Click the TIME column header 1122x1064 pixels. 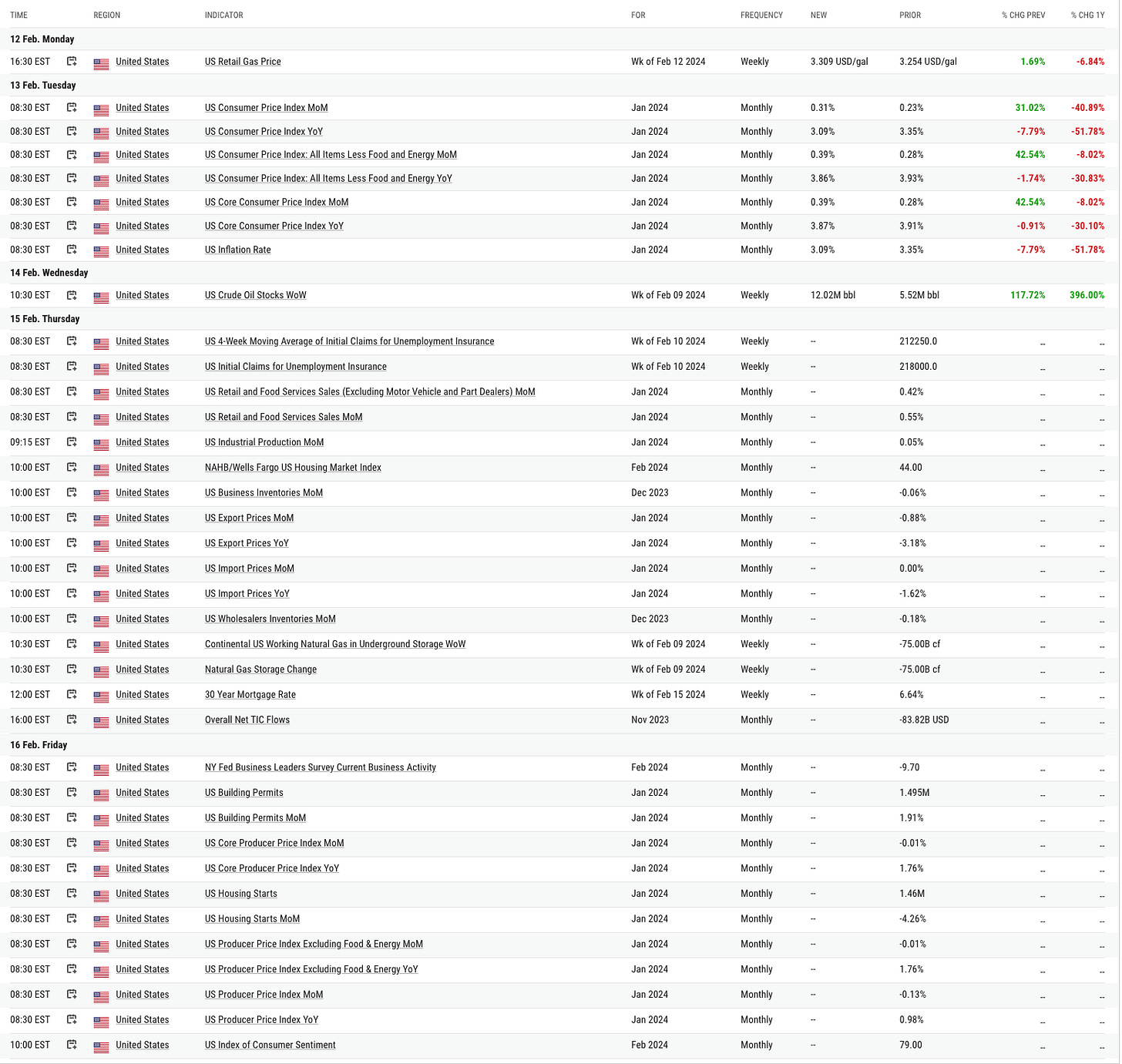[19, 15]
